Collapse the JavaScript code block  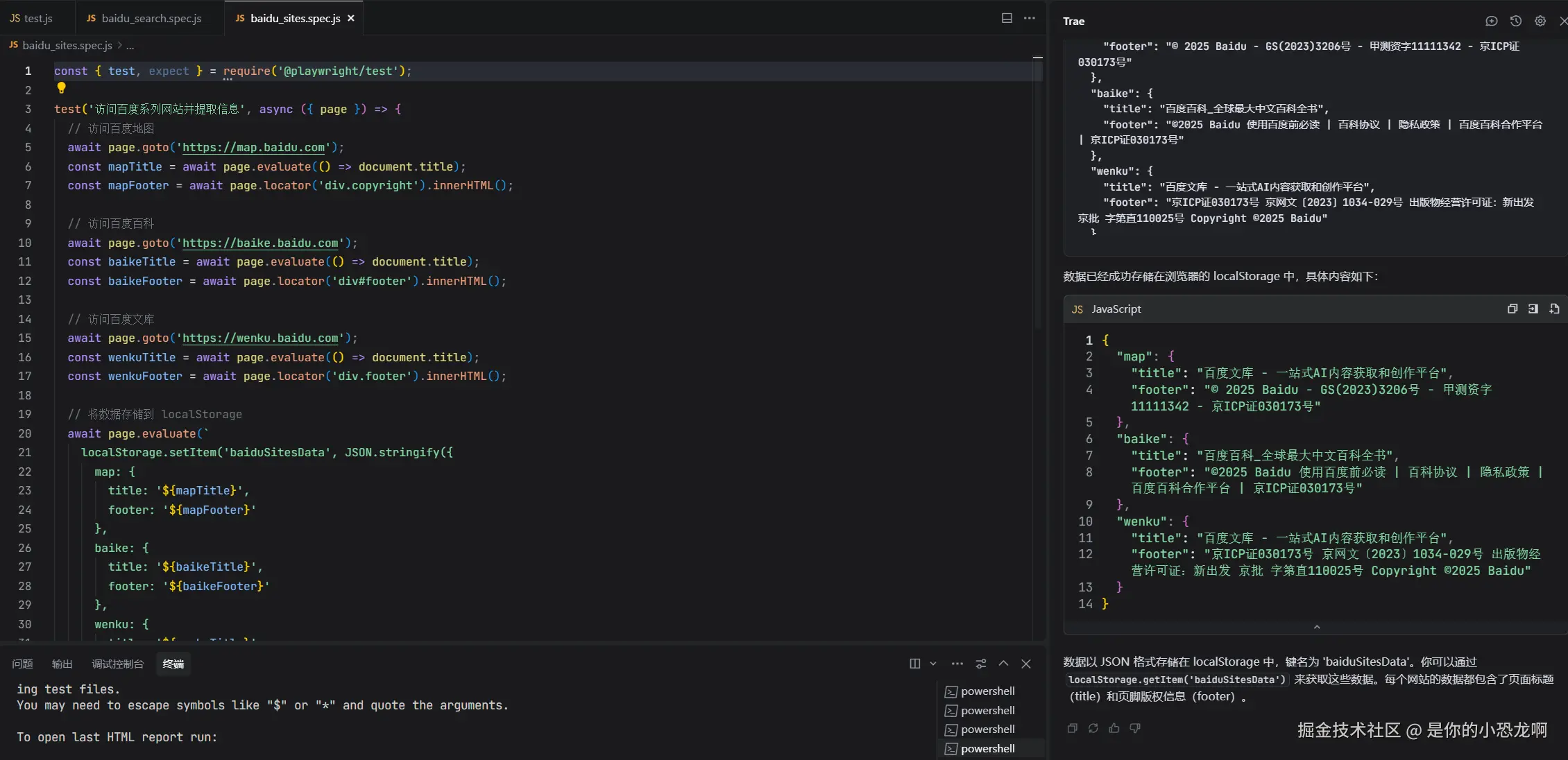tap(1317, 627)
